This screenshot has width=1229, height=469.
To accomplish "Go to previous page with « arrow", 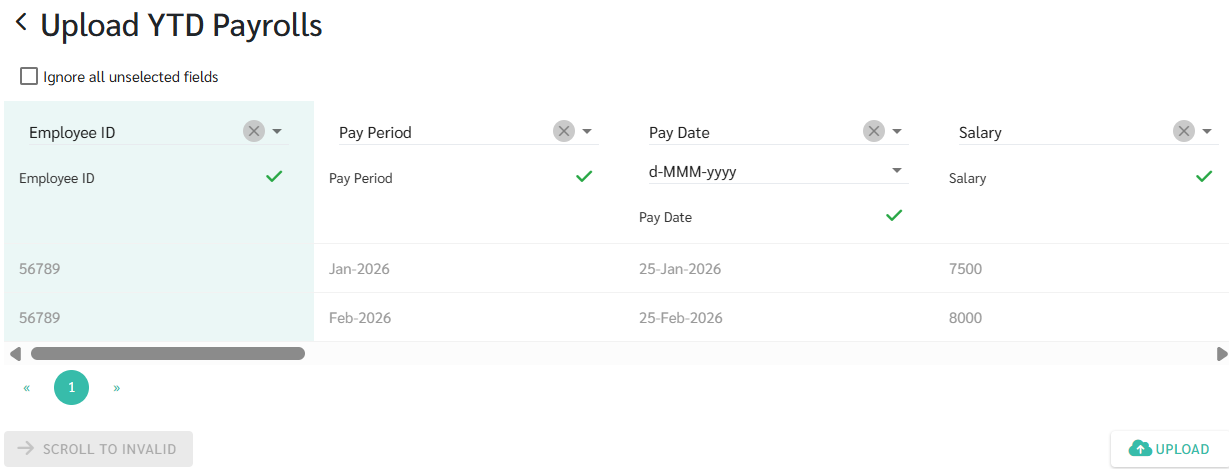I will (x=27, y=387).
